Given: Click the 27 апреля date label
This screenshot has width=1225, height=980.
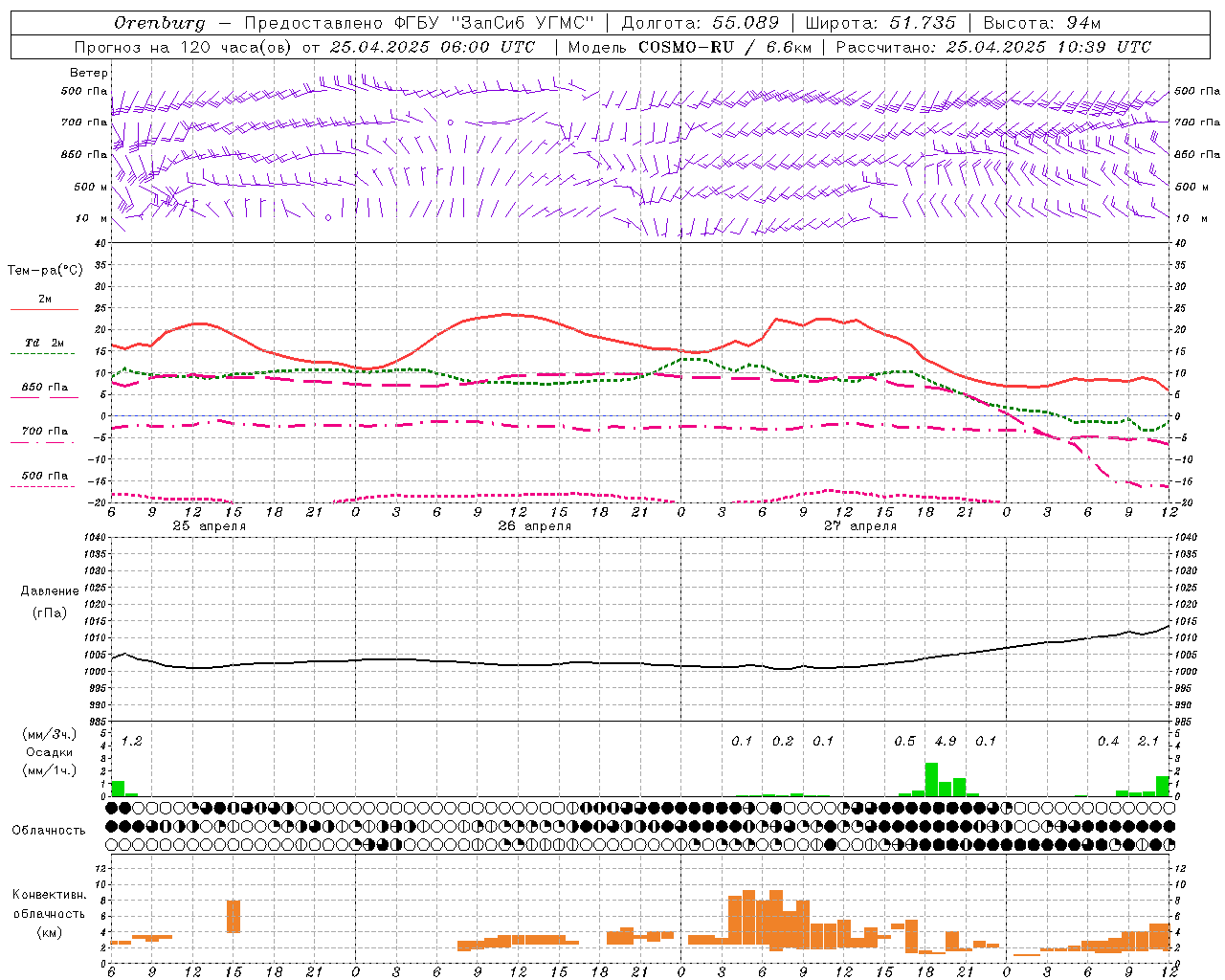Looking at the screenshot, I should [860, 526].
